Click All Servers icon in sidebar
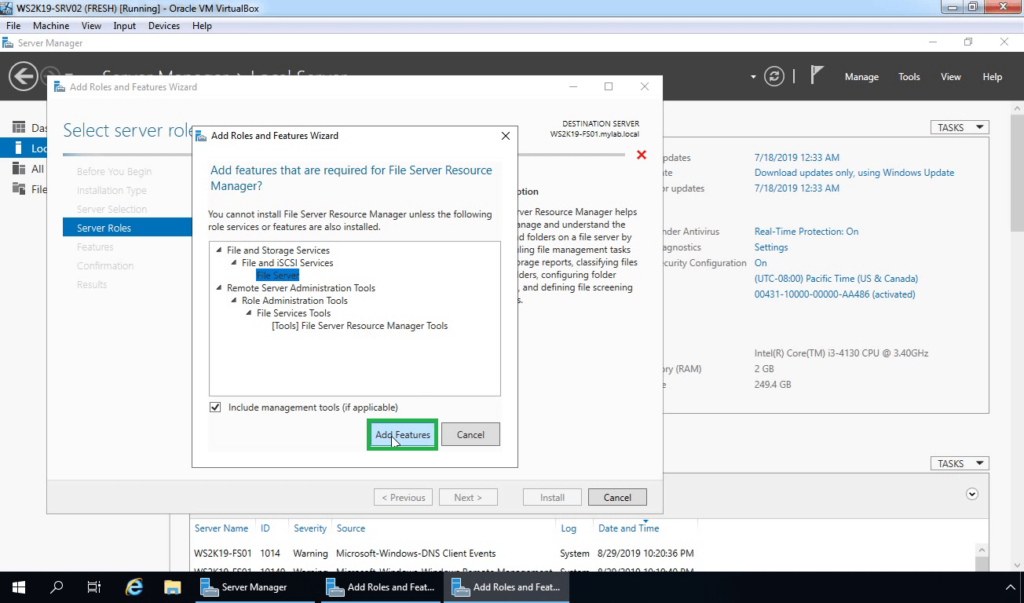 point(19,169)
